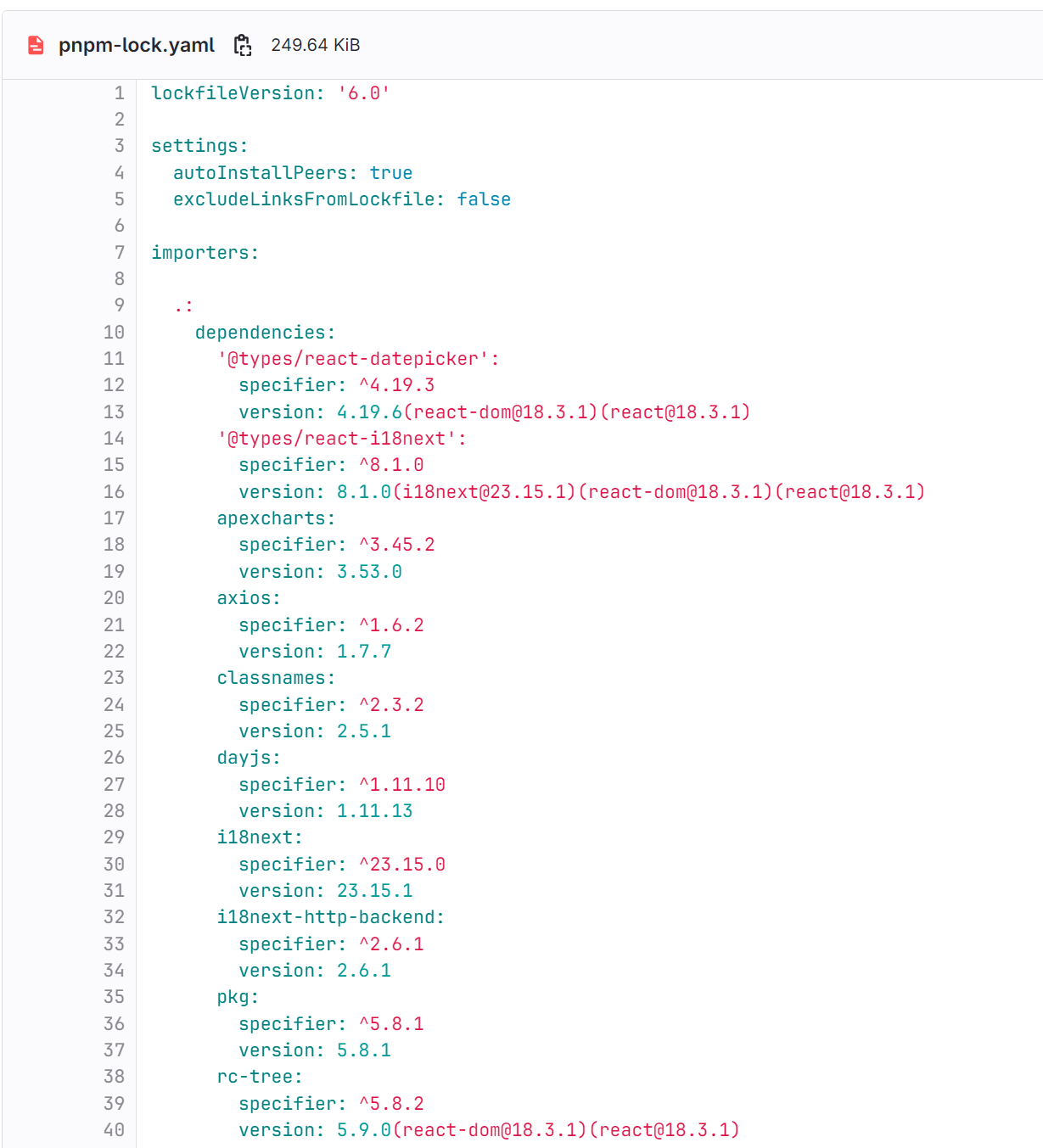1043x1148 pixels.
Task: Click line number 13
Action: [115, 412]
